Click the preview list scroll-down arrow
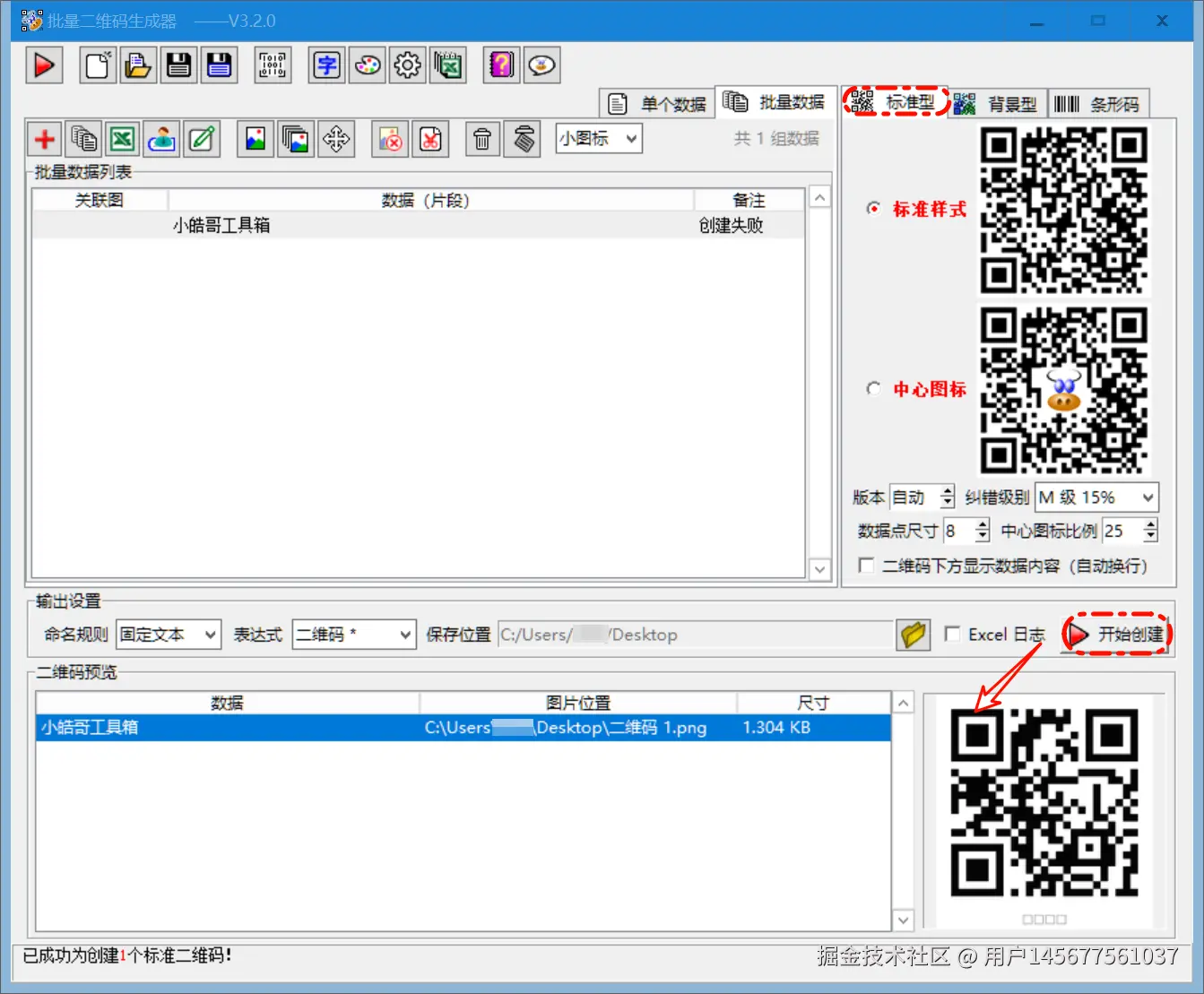 click(x=904, y=921)
